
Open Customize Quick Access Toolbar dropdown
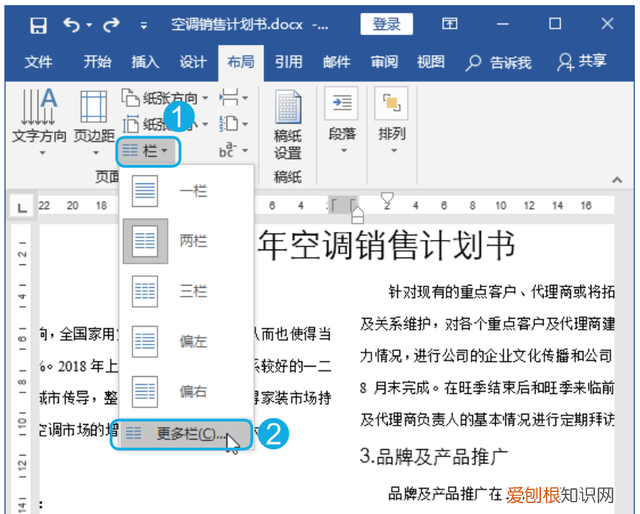tap(143, 26)
